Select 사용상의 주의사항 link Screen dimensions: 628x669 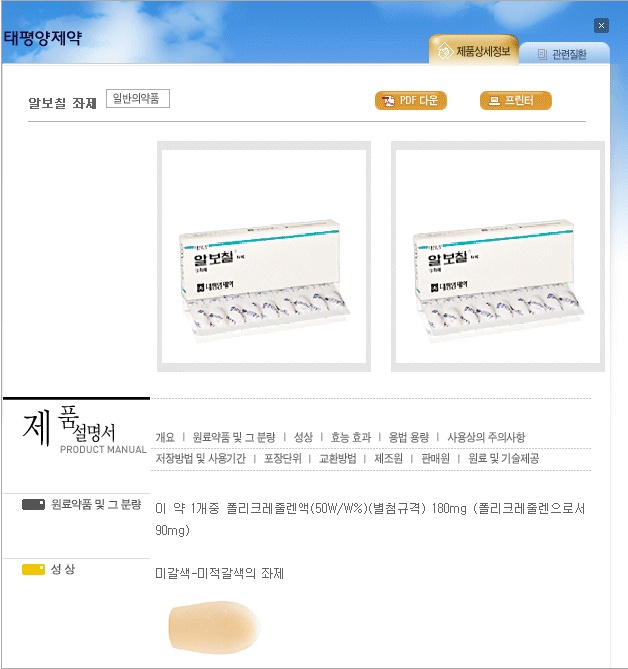tap(486, 437)
